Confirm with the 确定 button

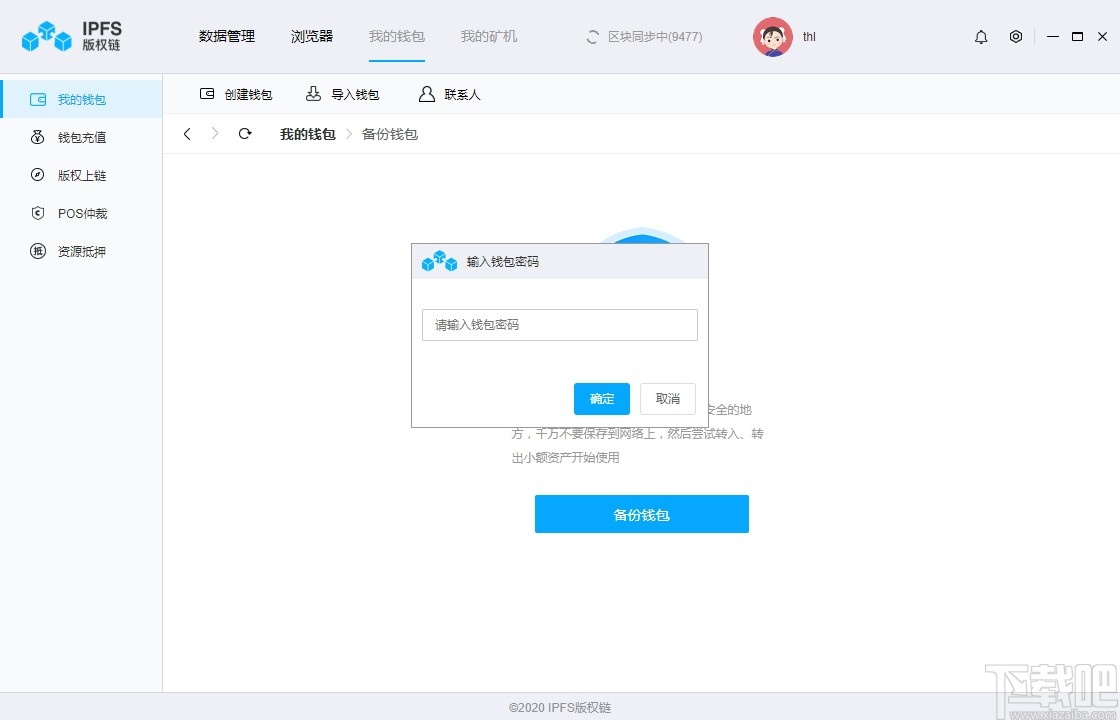(601, 398)
